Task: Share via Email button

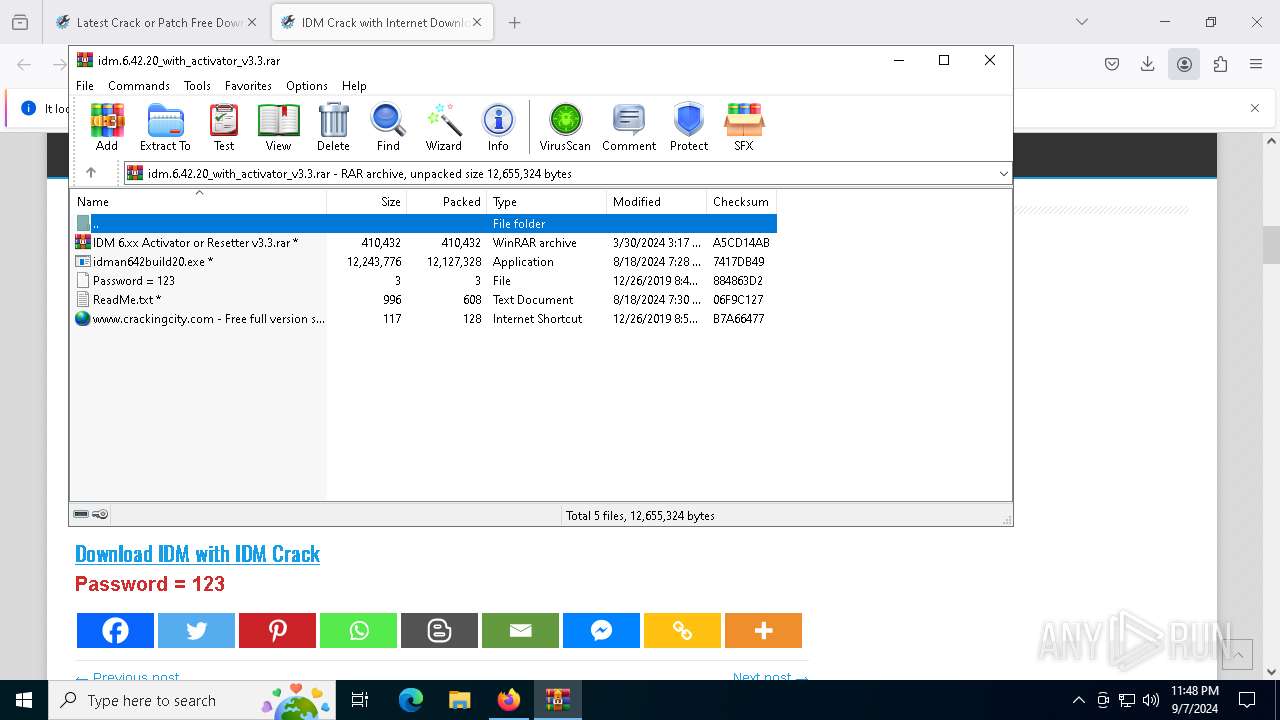Action: (x=520, y=630)
